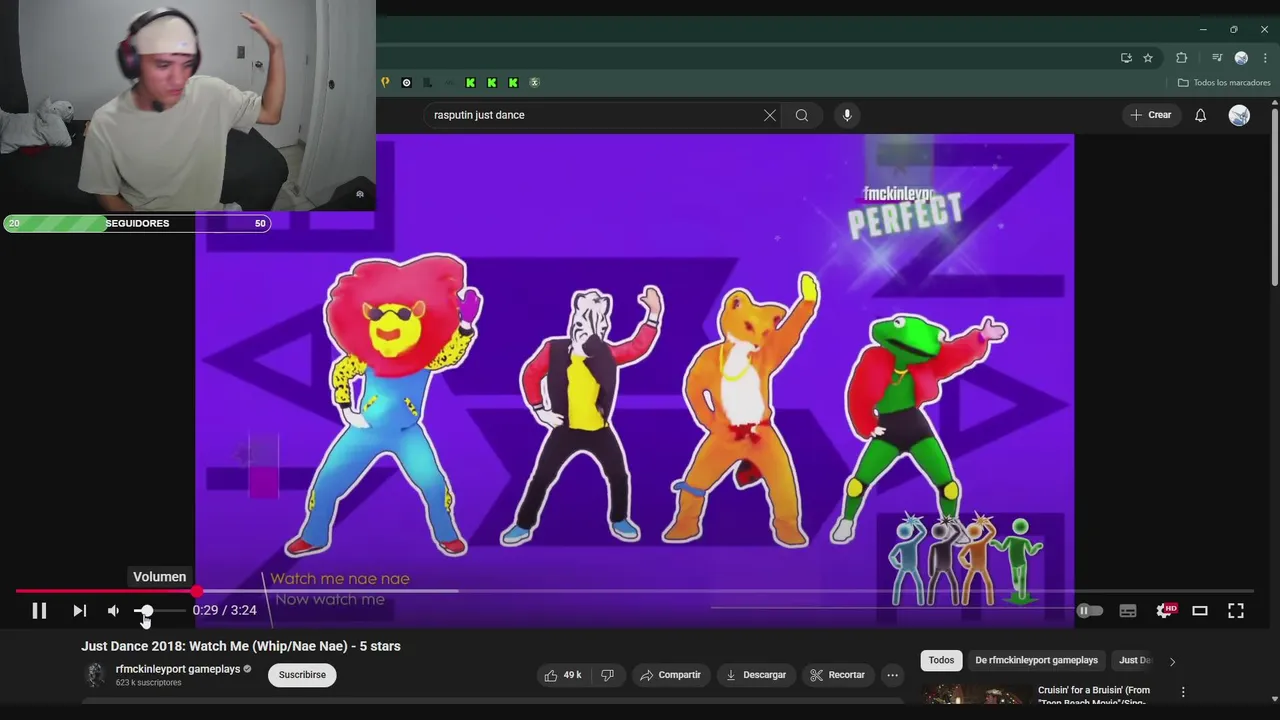Click the Suscribirse button
The image size is (1280, 720).
point(302,675)
